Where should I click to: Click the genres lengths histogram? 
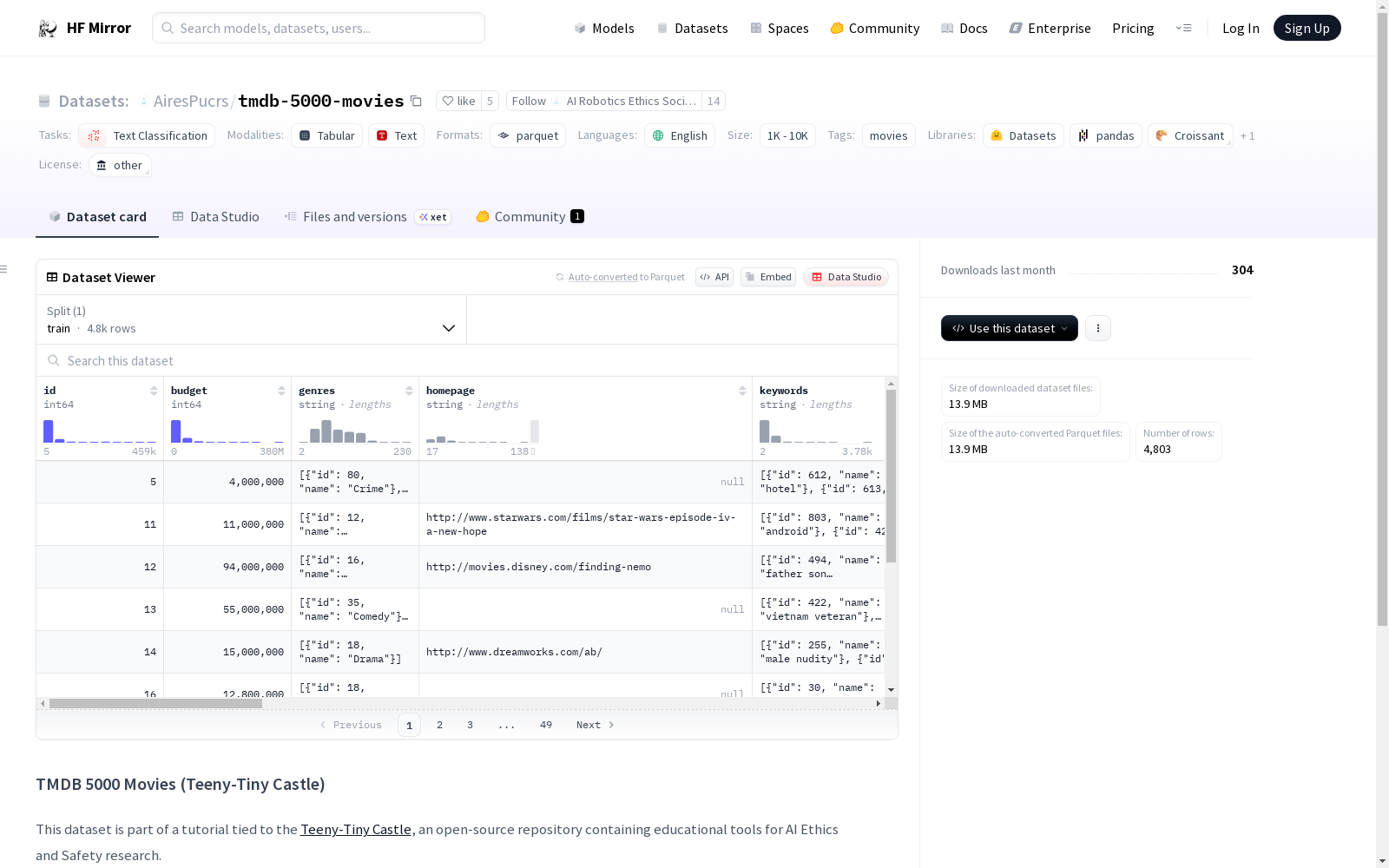355,431
